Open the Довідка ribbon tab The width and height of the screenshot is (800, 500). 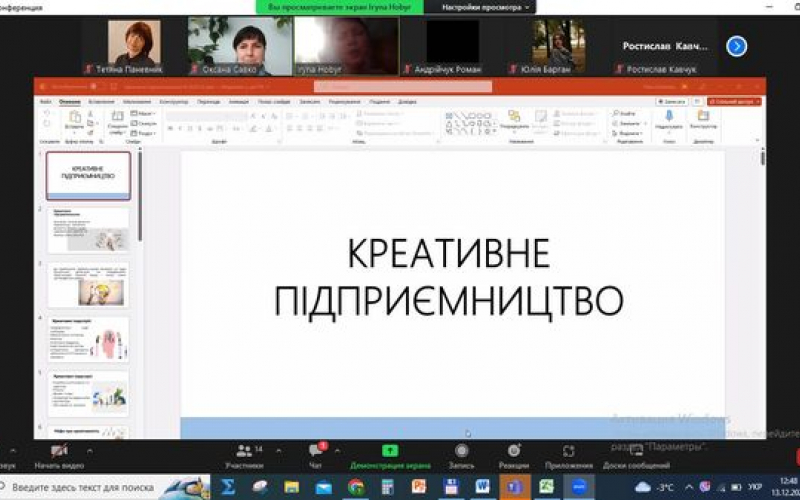point(407,102)
